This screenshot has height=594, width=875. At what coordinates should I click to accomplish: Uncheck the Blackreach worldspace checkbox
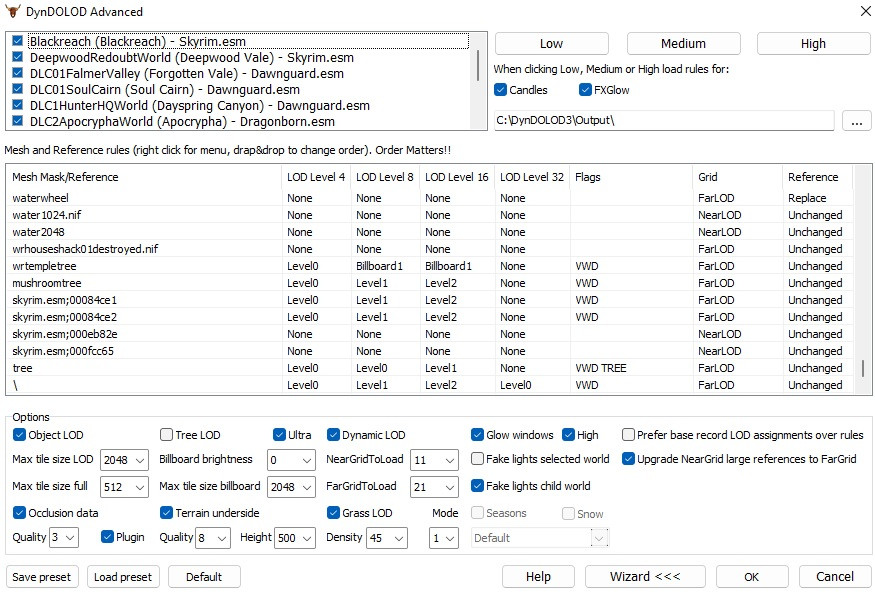pos(17,41)
